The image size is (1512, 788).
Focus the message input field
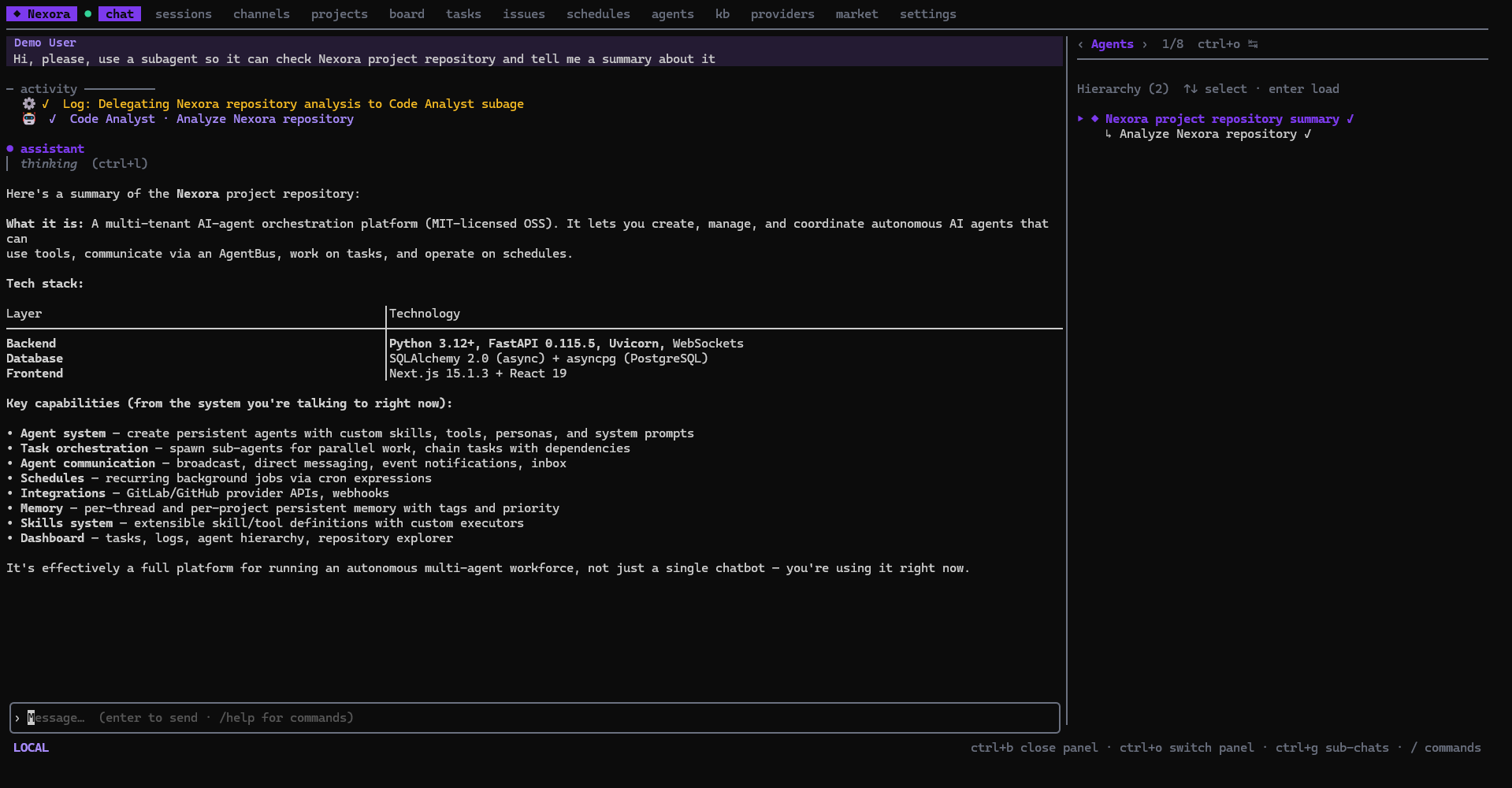[x=535, y=718]
